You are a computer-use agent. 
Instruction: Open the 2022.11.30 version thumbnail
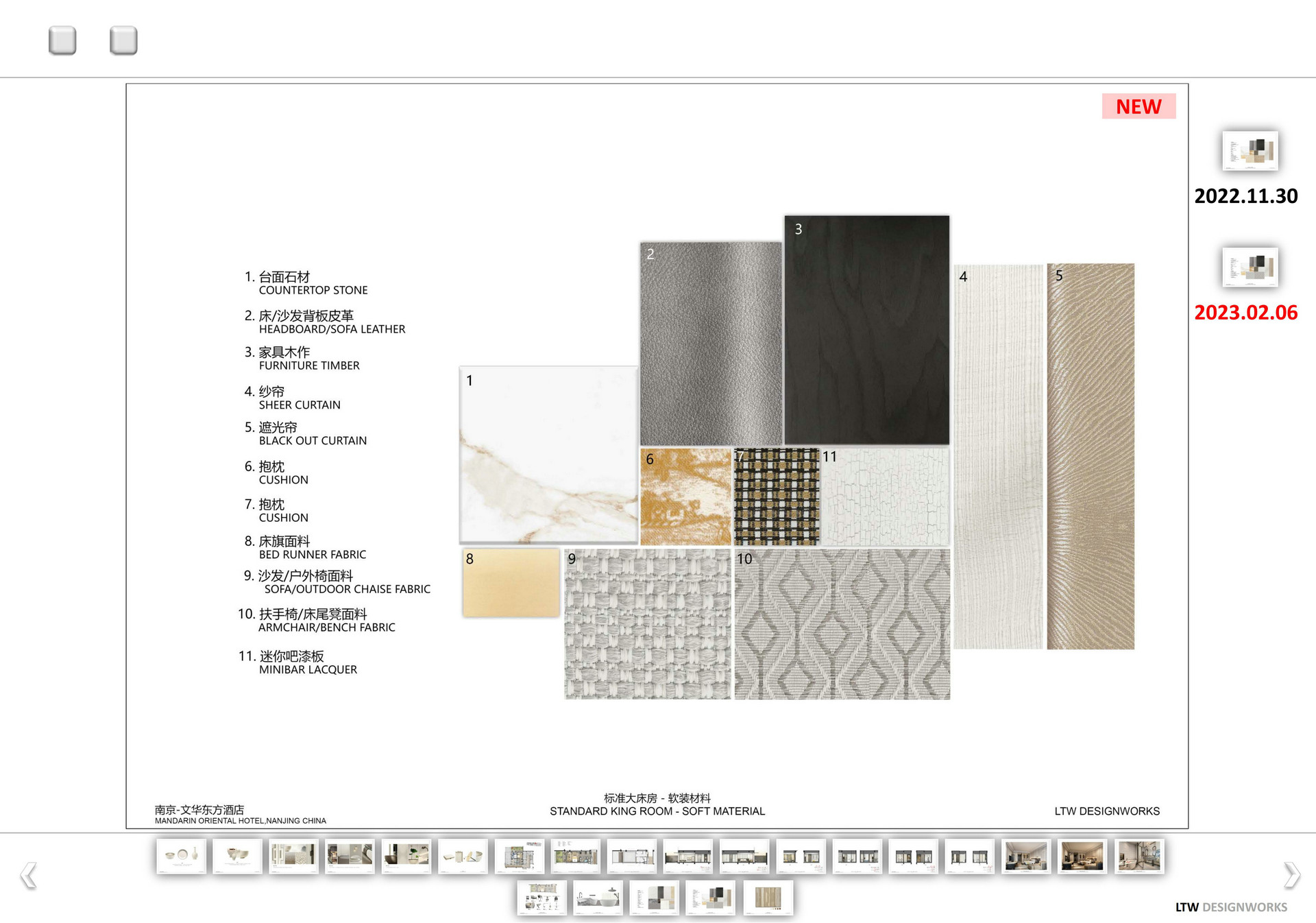pos(1250,151)
